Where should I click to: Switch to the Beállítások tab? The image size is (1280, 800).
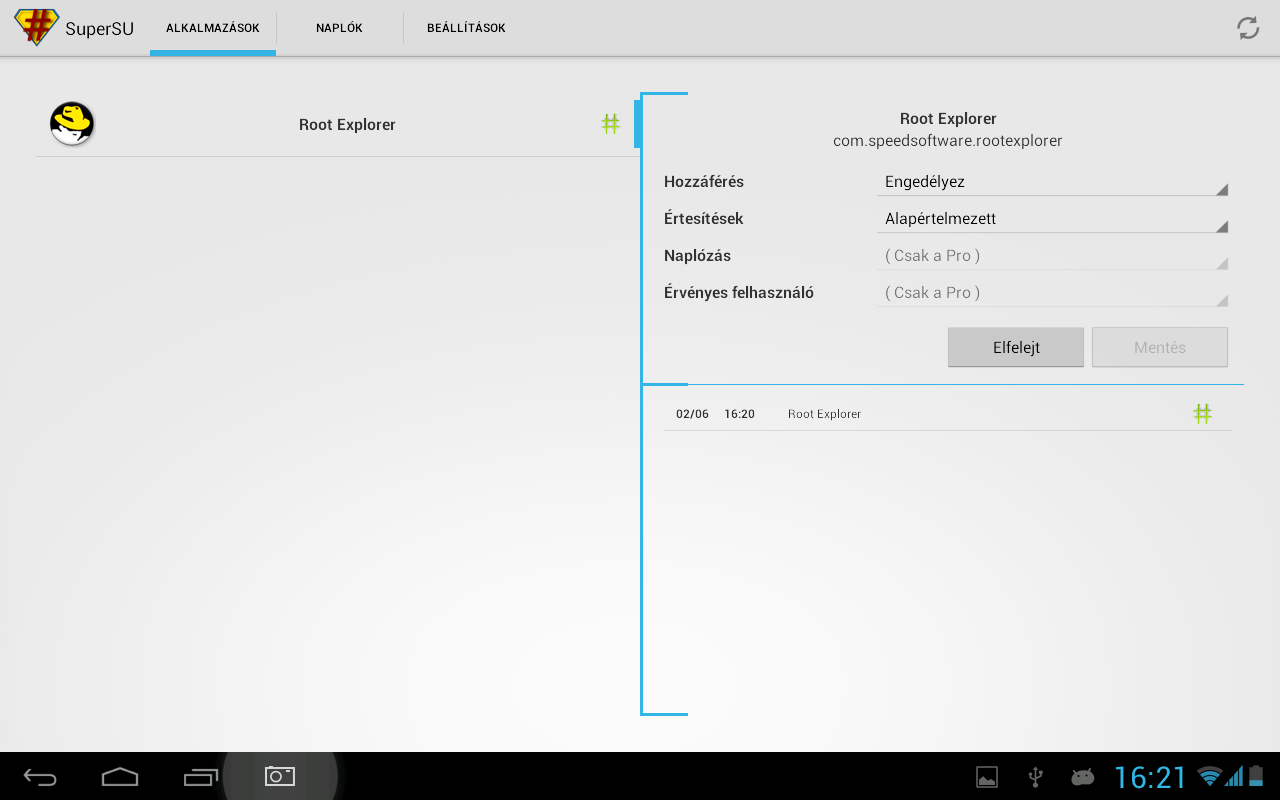(466, 28)
